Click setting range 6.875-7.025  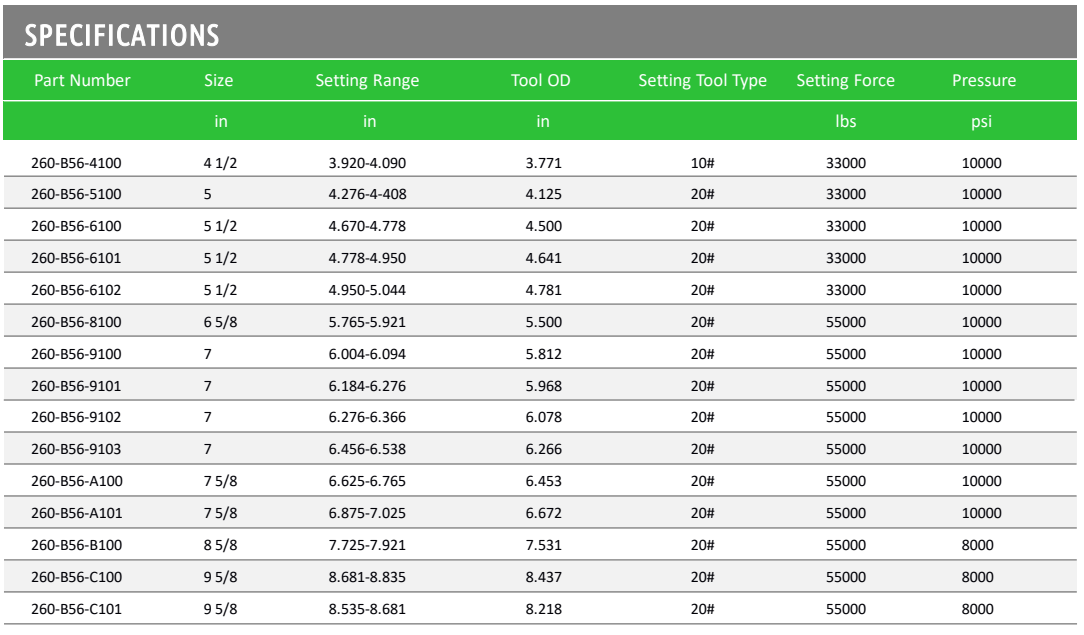(367, 513)
